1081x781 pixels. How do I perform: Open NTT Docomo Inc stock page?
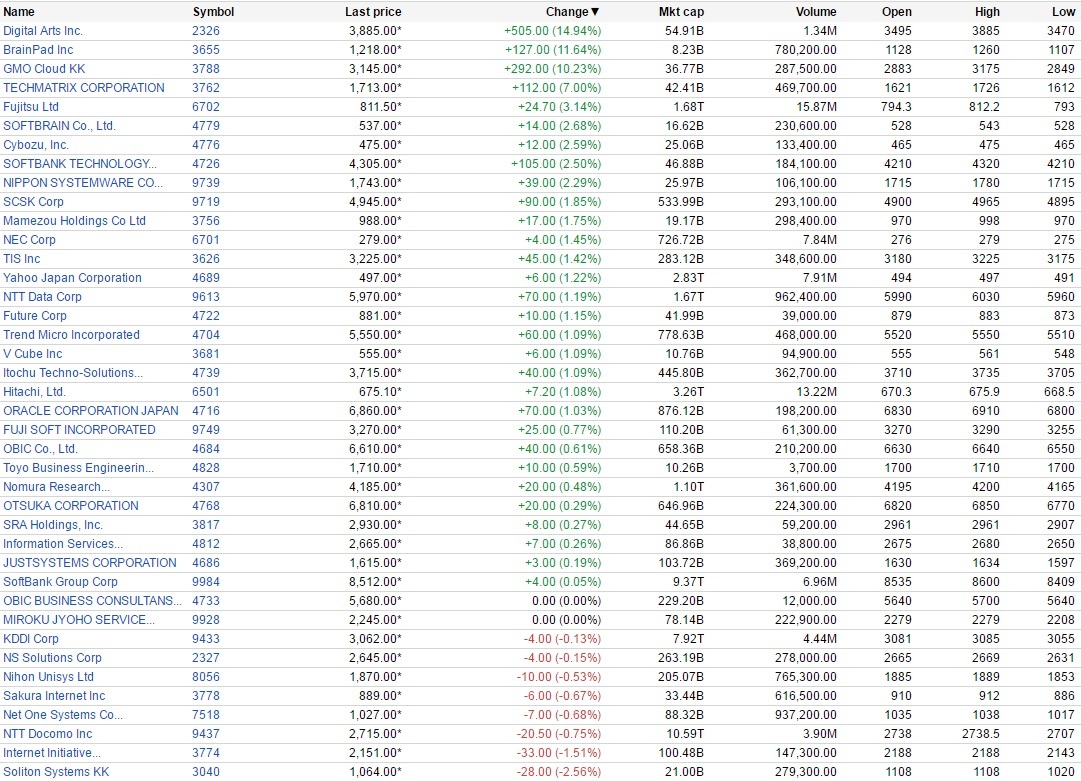click(x=47, y=734)
